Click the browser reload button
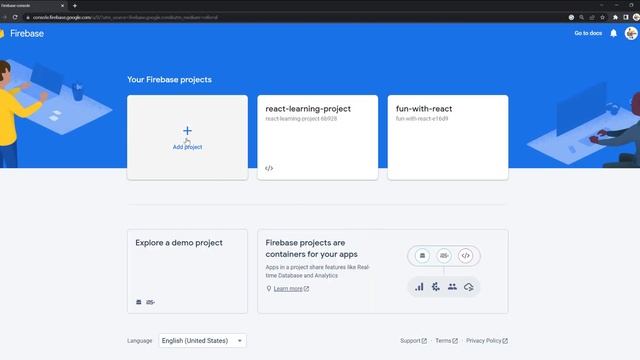Viewport: 640px width, 360px height. (x=15, y=17)
